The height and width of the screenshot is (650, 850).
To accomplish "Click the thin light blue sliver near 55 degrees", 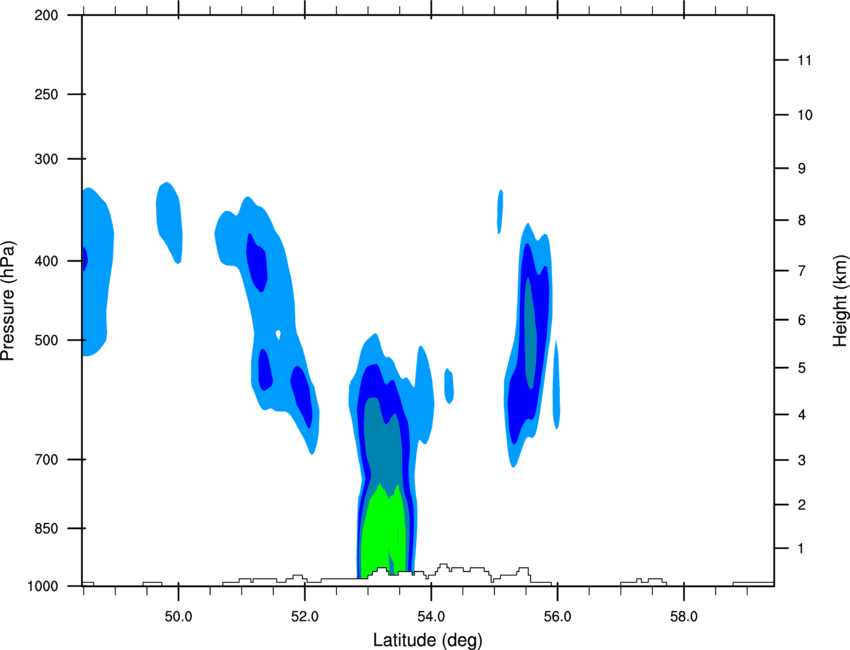I will coord(500,211).
